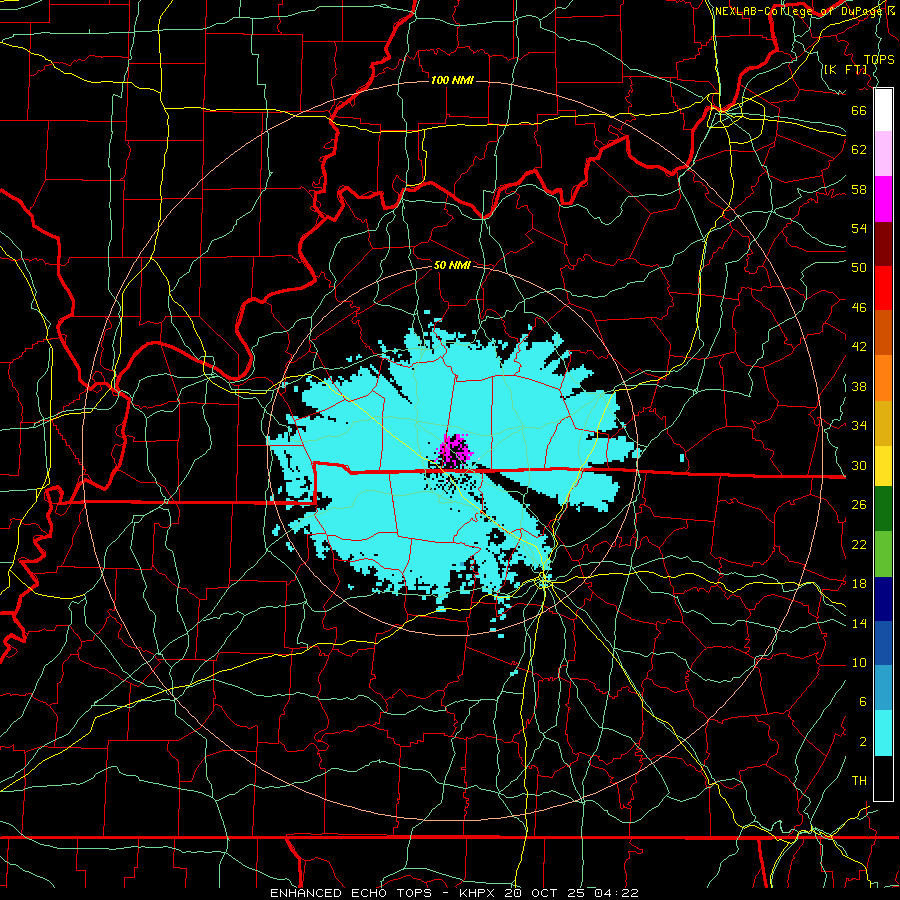
Task: Select the yellow legend swatch
Action: tap(883, 466)
